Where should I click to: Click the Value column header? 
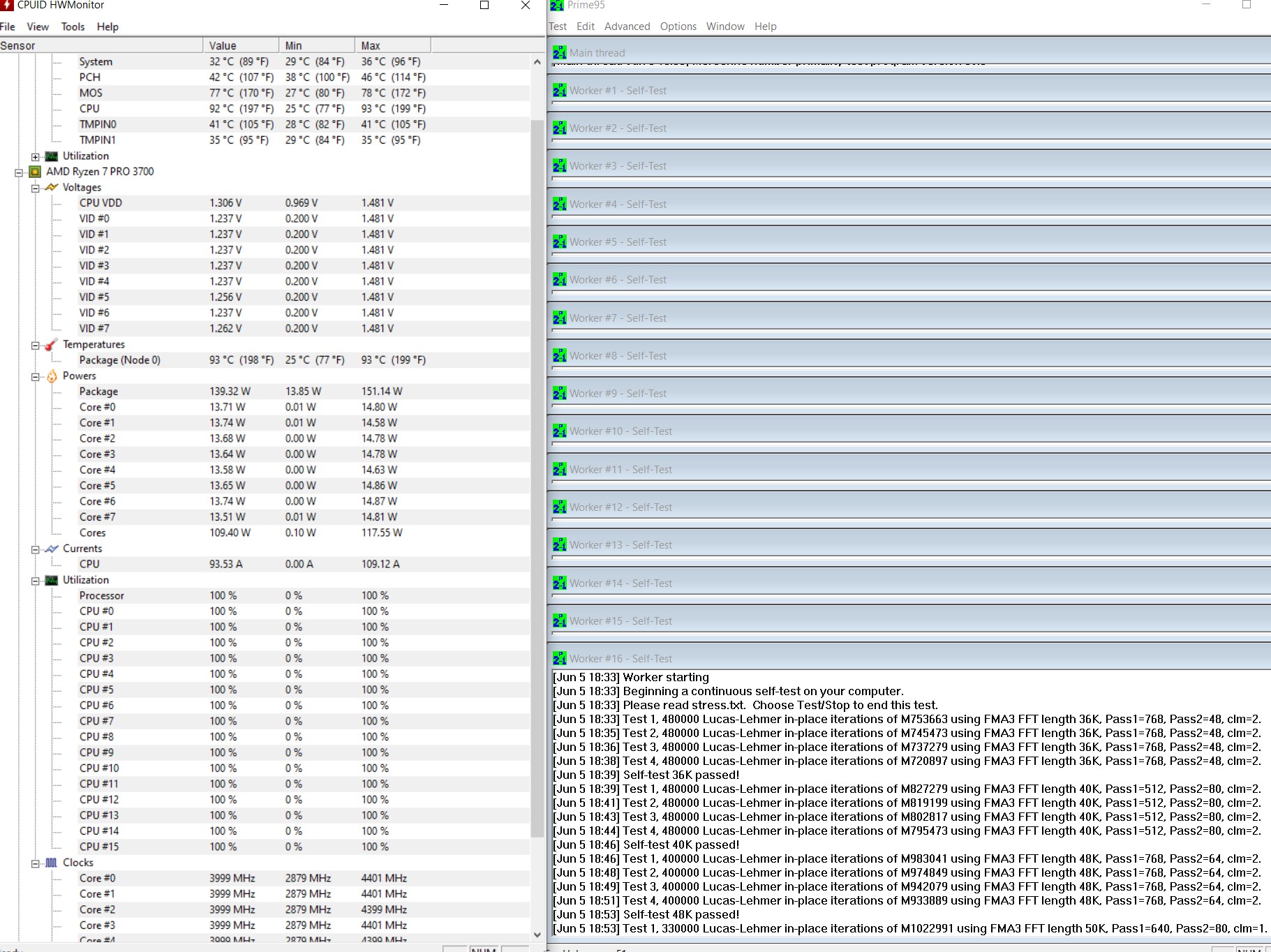coord(241,45)
